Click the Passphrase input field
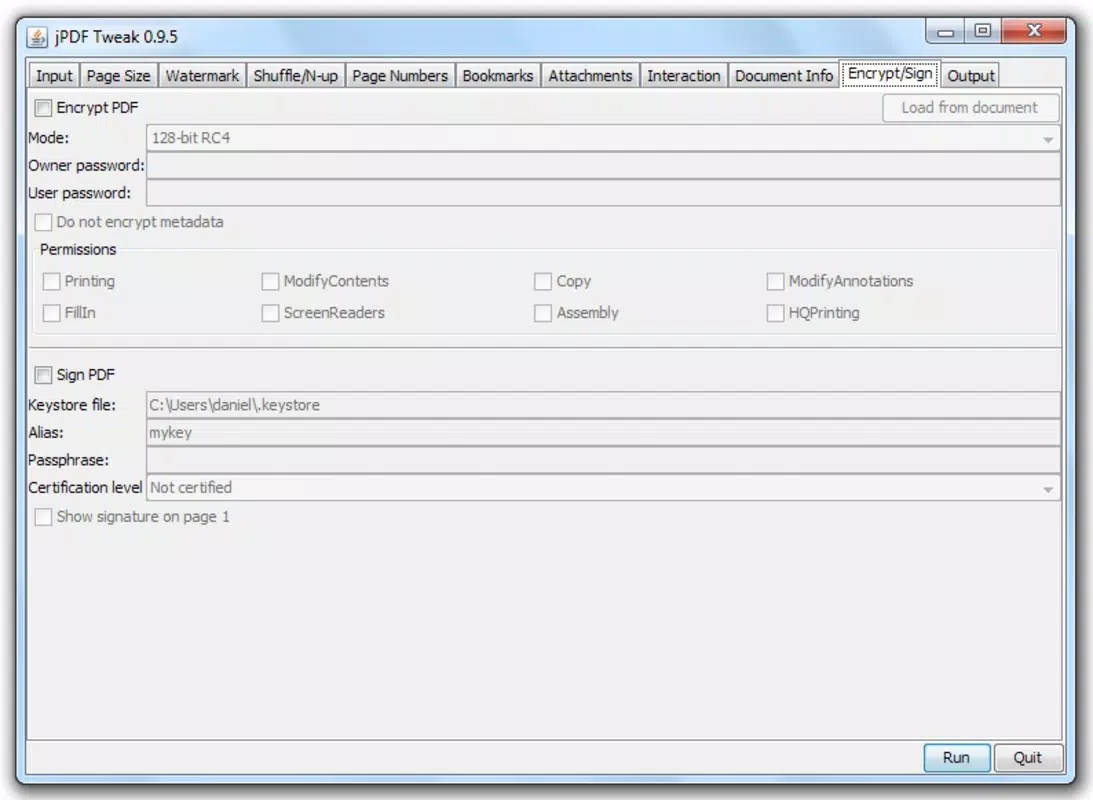The image size is (1093, 800). [604, 460]
